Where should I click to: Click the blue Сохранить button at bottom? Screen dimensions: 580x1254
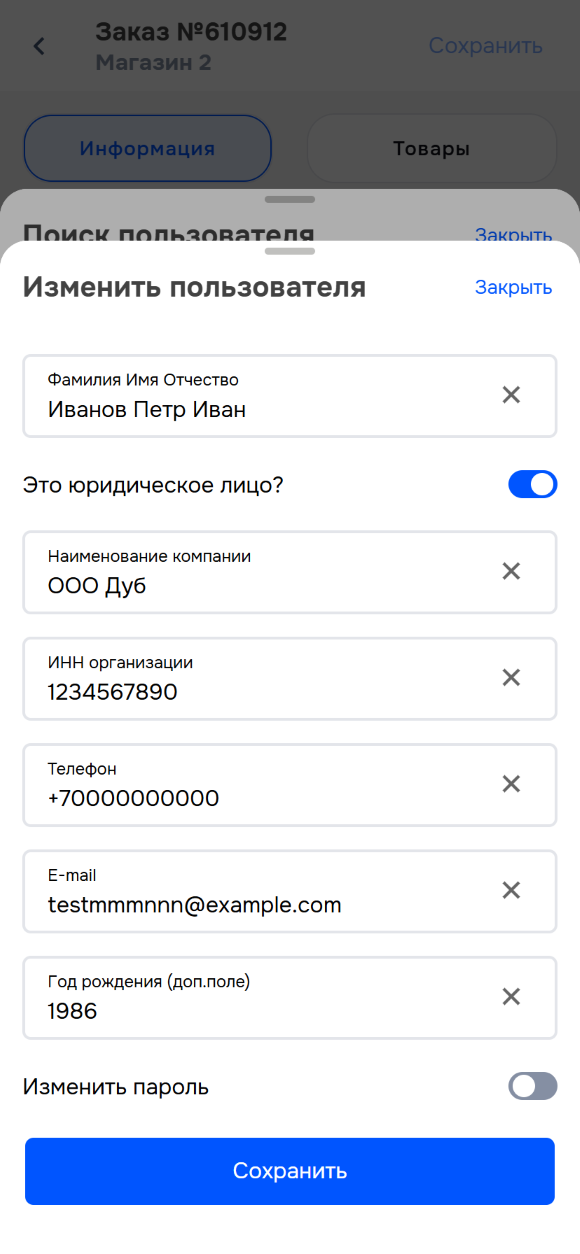290,1171
